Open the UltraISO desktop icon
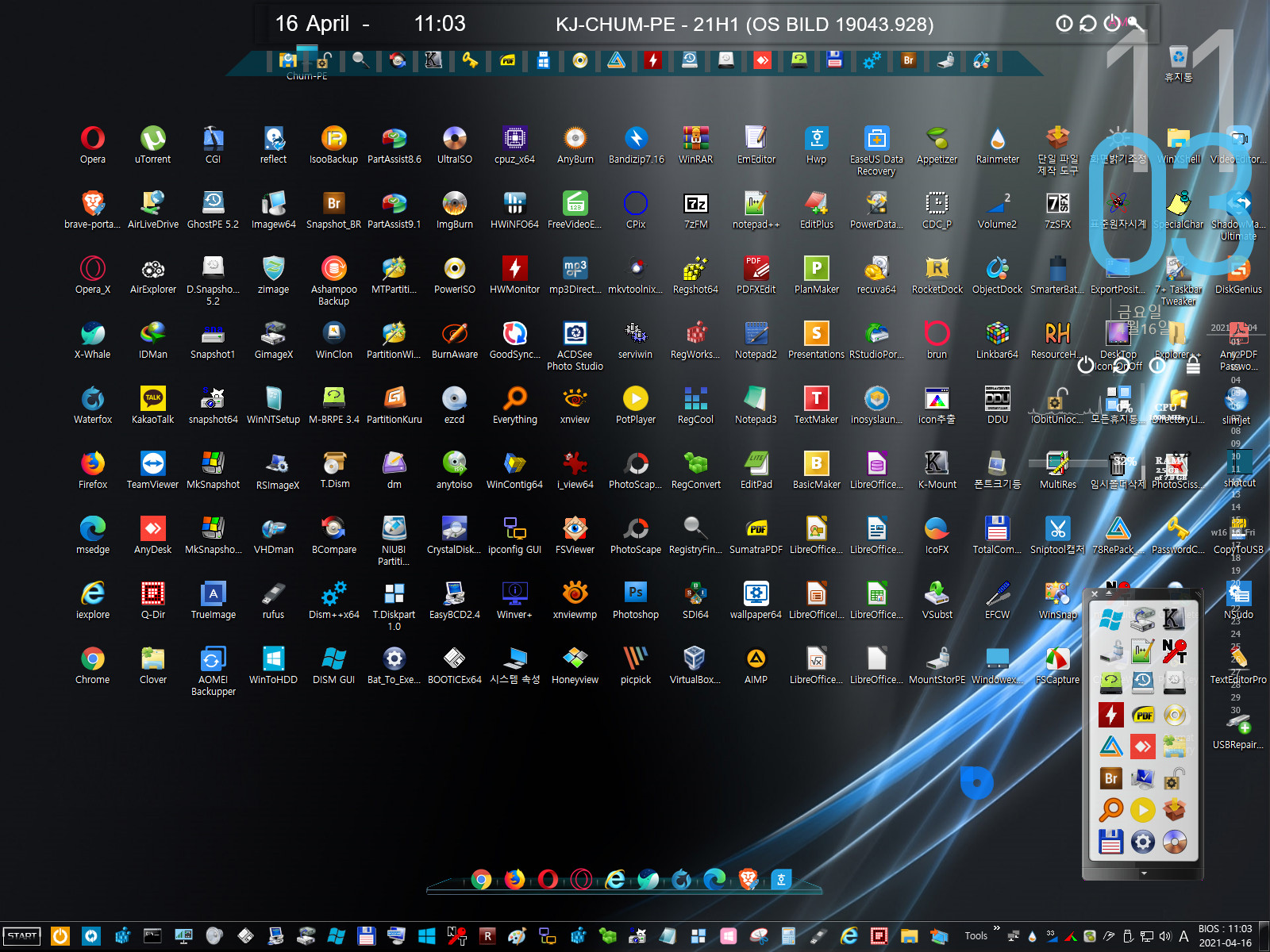 pos(455,144)
